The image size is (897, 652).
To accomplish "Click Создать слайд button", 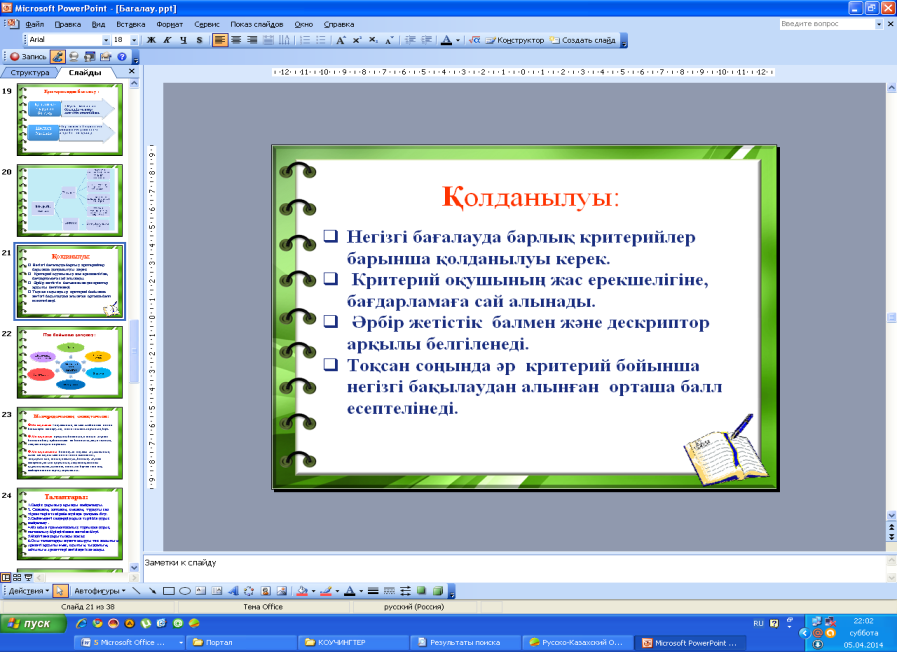I will click(x=582, y=40).
